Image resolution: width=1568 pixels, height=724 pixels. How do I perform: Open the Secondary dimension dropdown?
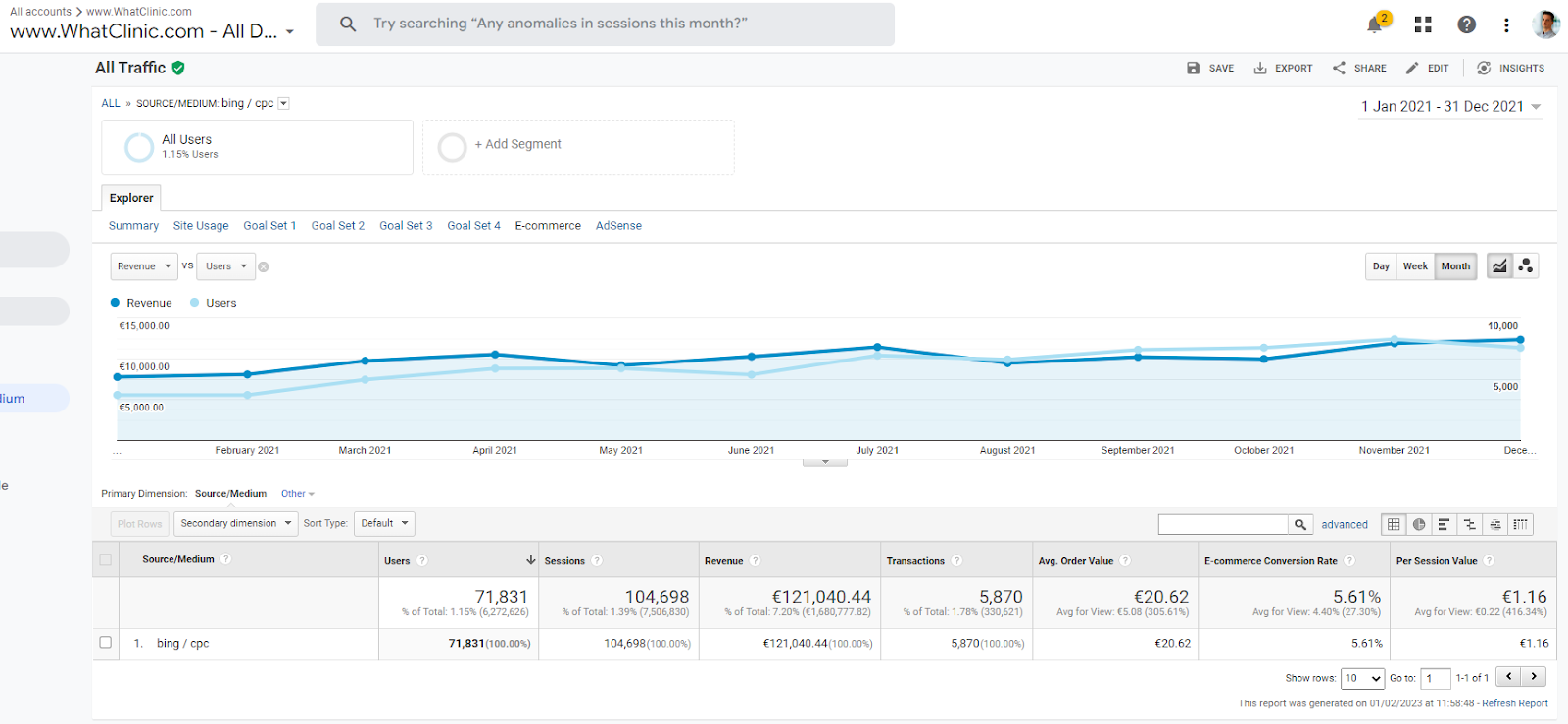[236, 523]
